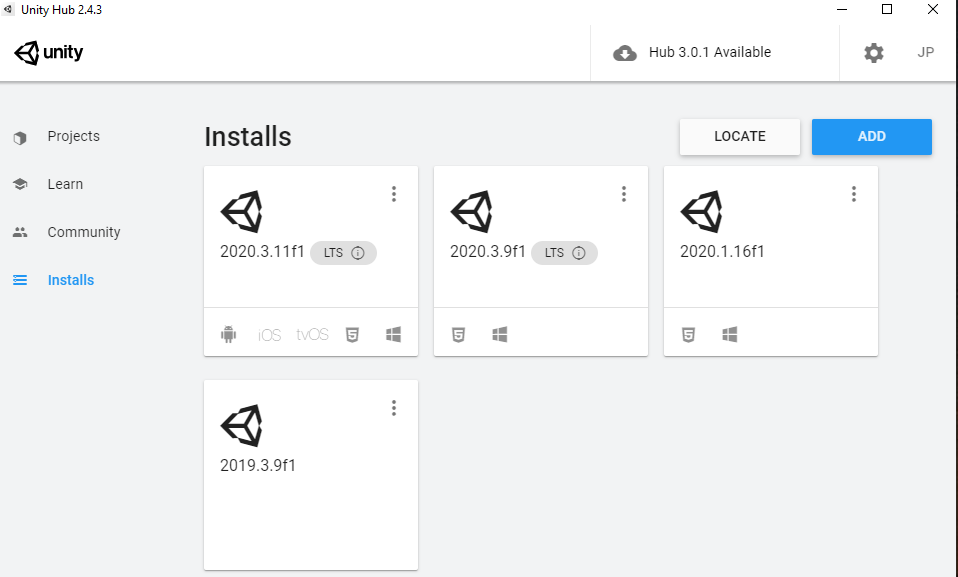This screenshot has height=577, width=958.
Task: Open the JP account menu
Action: (926, 53)
